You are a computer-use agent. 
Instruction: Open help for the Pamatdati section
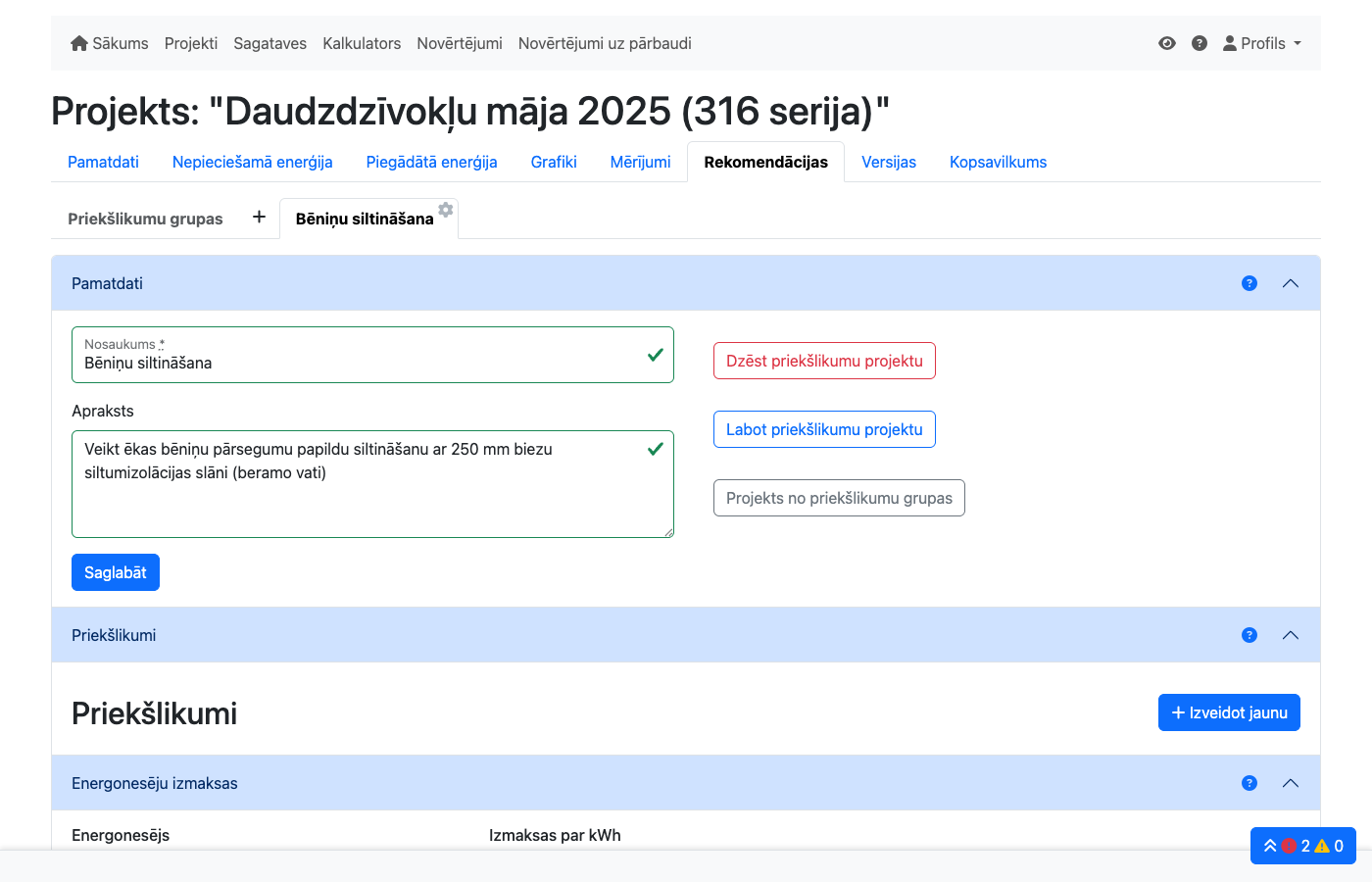(1249, 283)
